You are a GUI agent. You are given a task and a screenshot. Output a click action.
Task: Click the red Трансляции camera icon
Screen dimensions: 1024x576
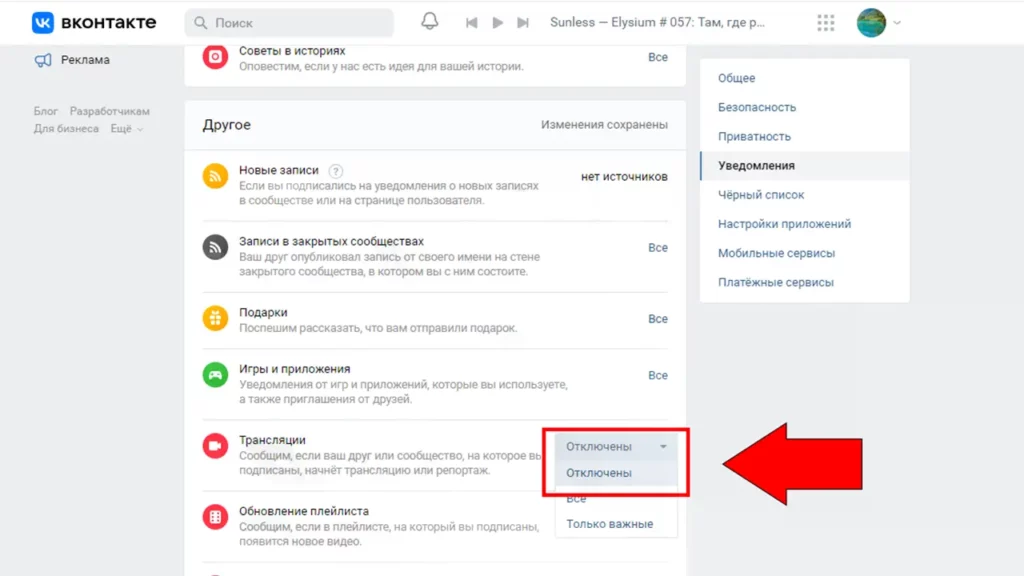click(x=215, y=446)
